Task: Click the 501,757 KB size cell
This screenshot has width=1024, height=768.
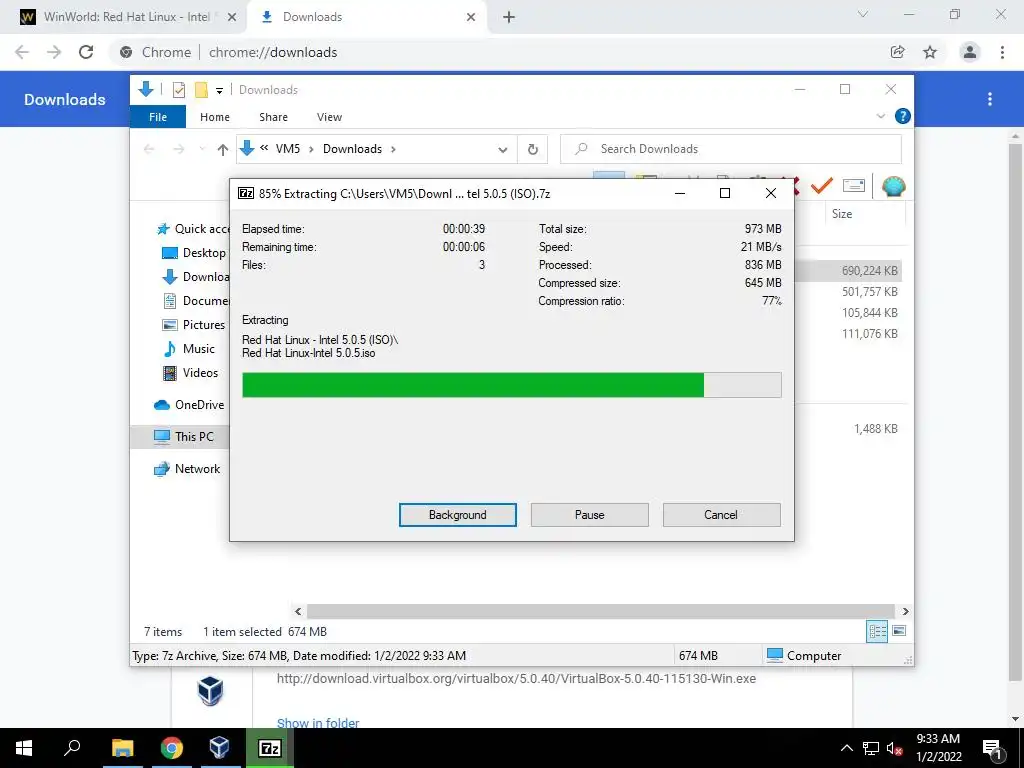Action: [x=869, y=291]
